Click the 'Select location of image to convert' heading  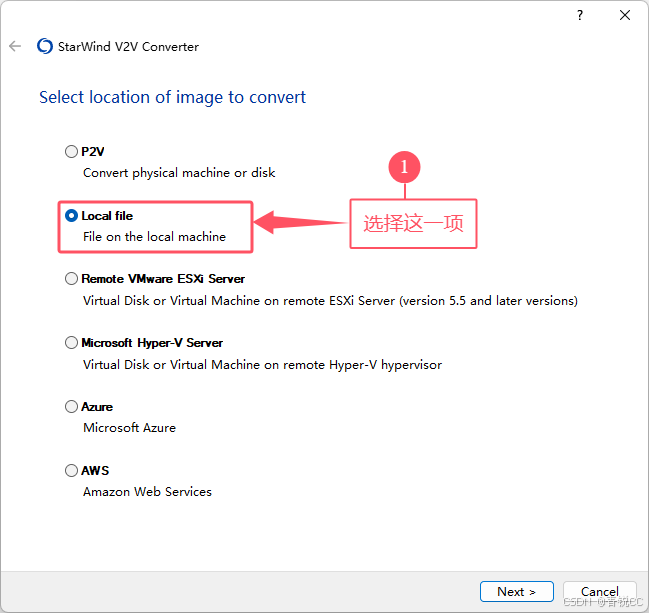pos(173,97)
